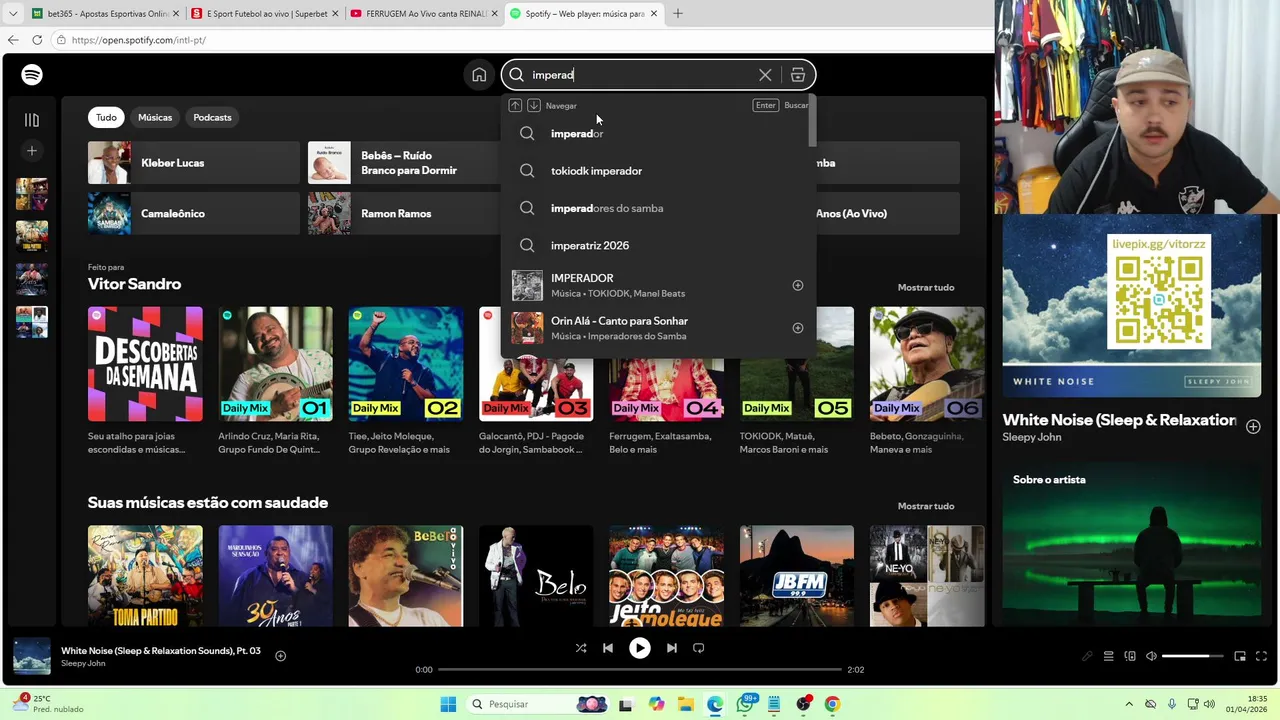
Task: Adjust the volume slider
Action: 1192,656
